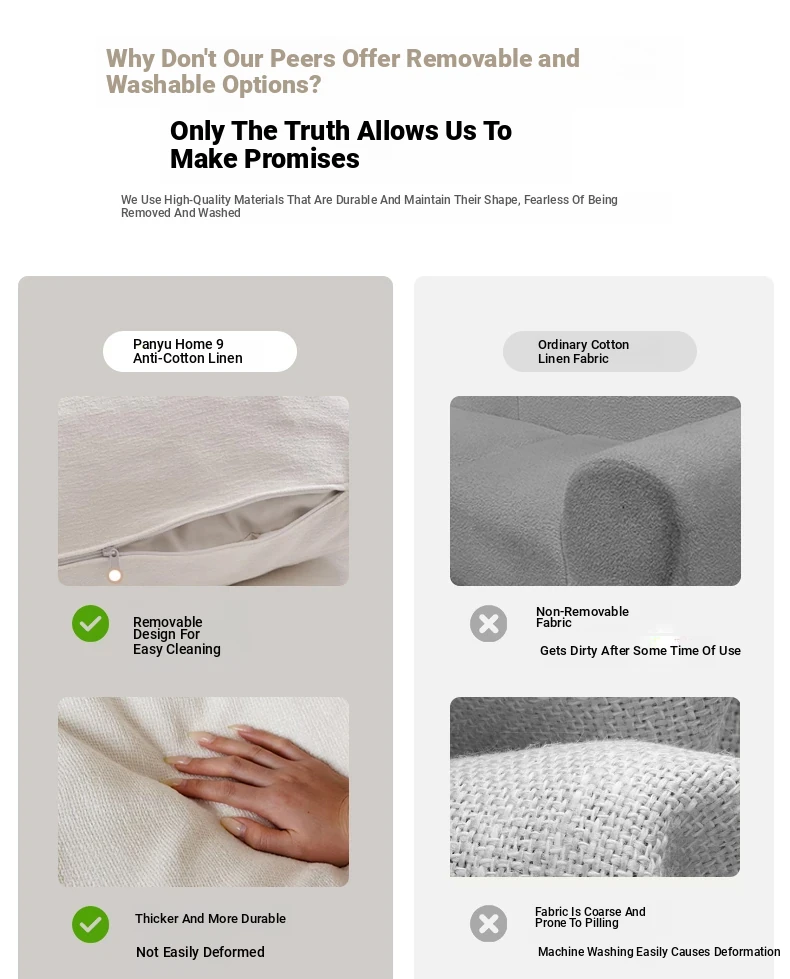790x979 pixels.
Task: Click the green checkmark beside Removable Design
Action: pos(91,623)
